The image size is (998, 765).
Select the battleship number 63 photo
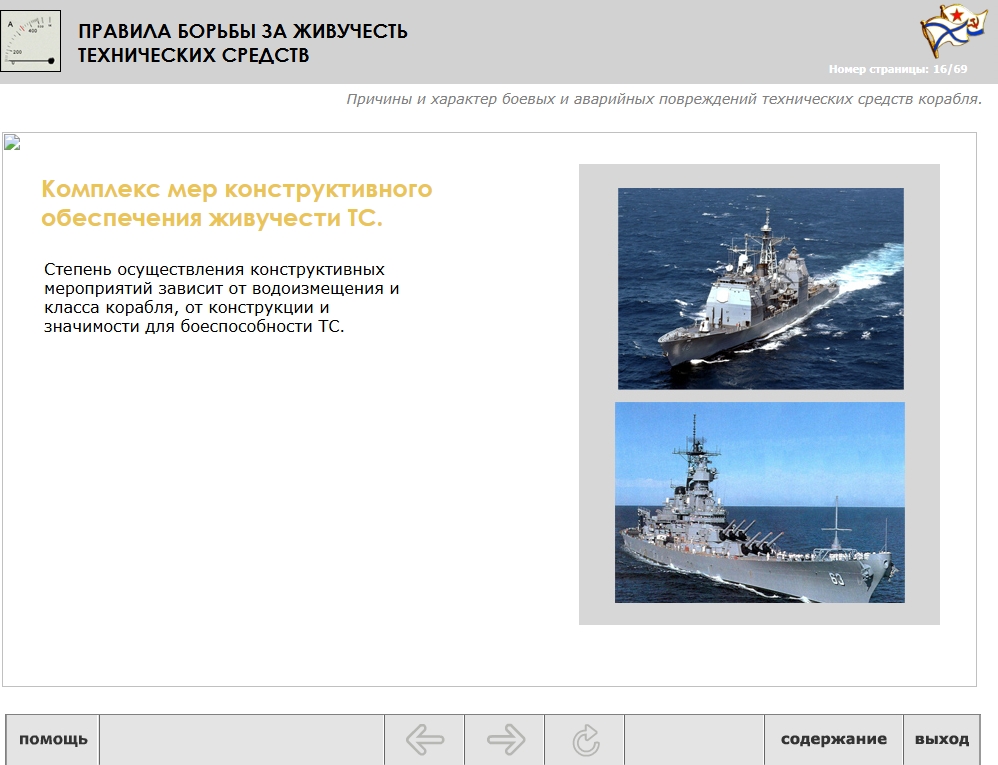(759, 502)
